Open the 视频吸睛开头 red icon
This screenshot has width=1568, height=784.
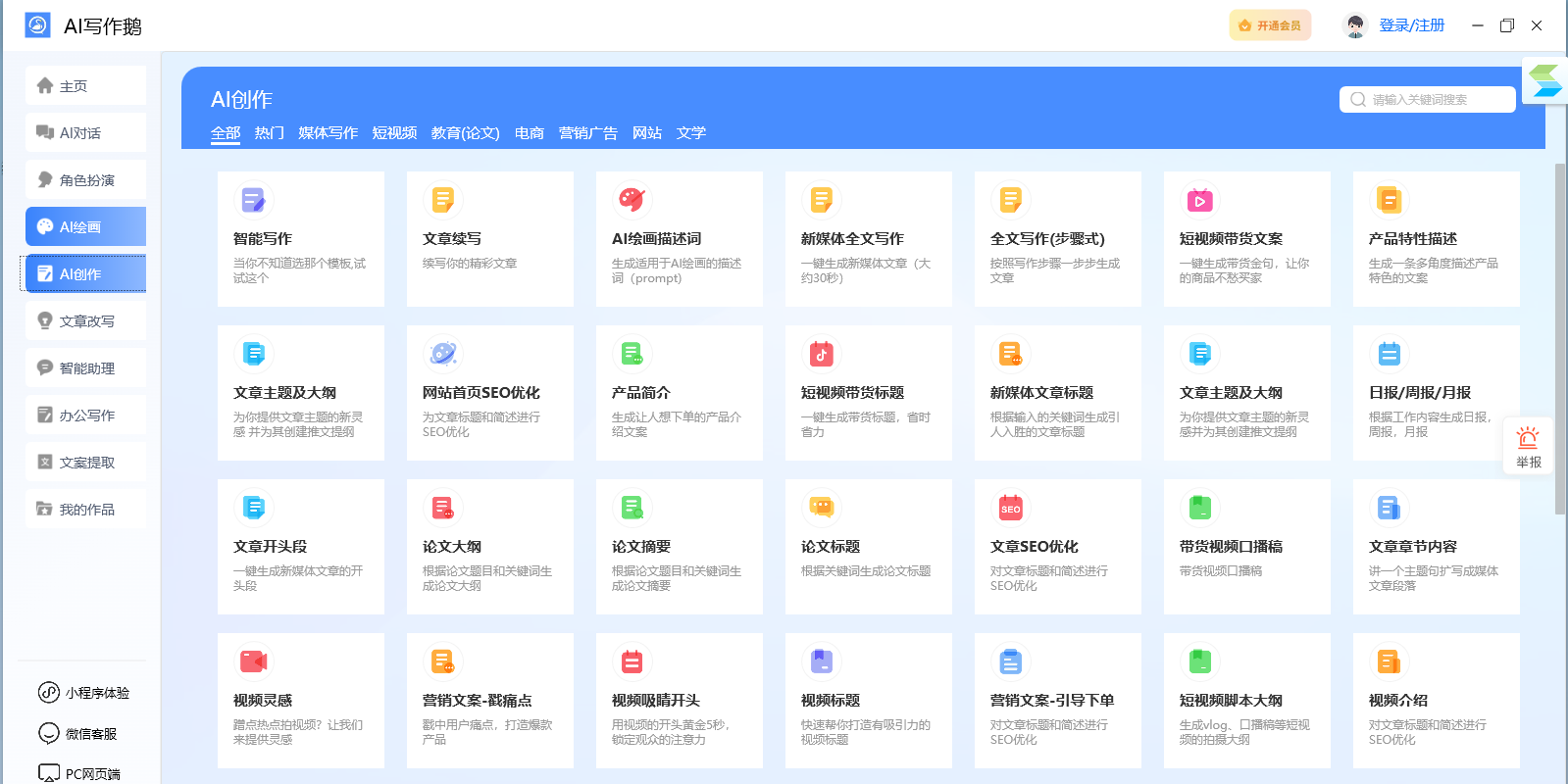pos(632,661)
